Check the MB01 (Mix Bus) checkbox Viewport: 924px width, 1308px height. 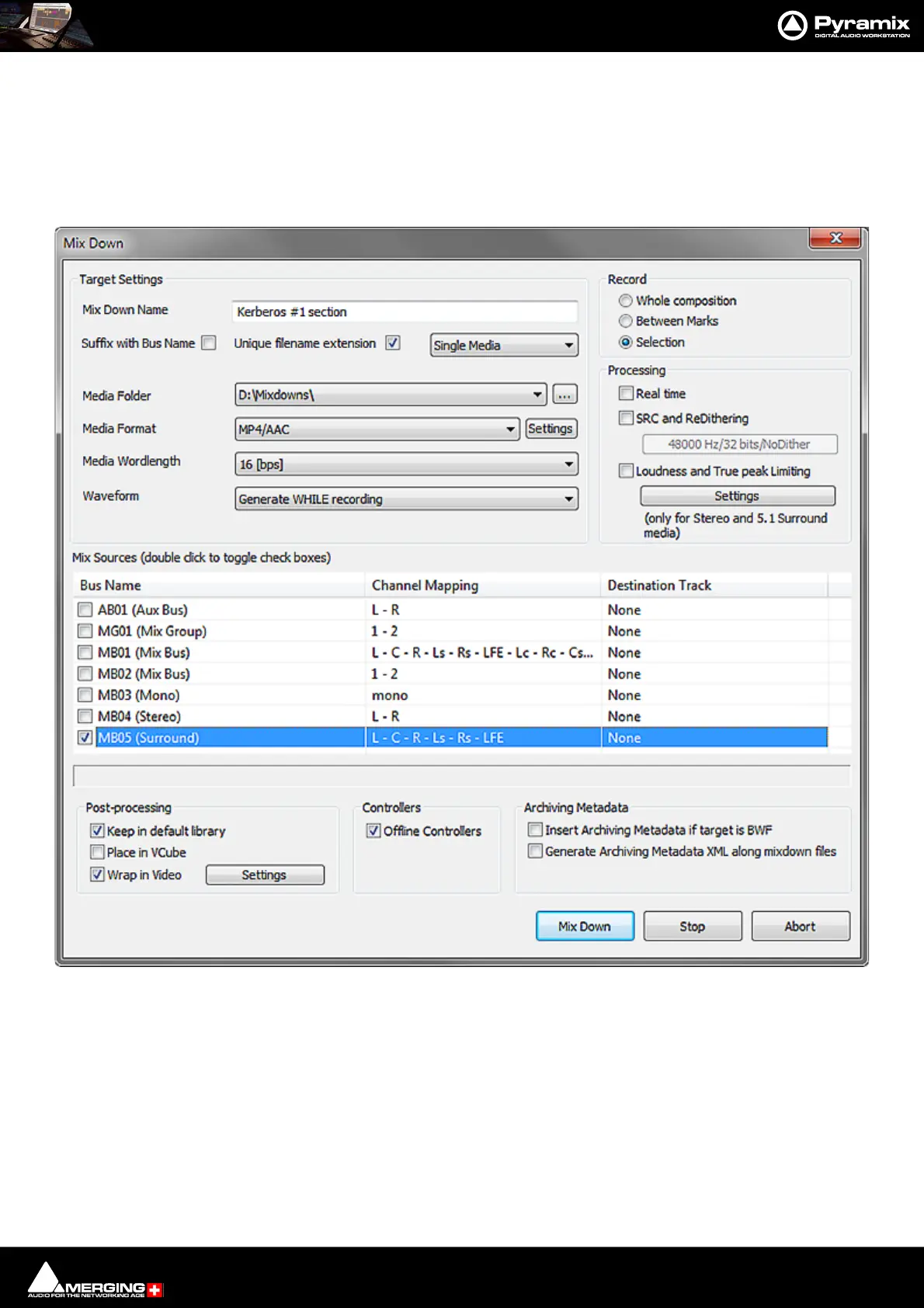(85, 652)
